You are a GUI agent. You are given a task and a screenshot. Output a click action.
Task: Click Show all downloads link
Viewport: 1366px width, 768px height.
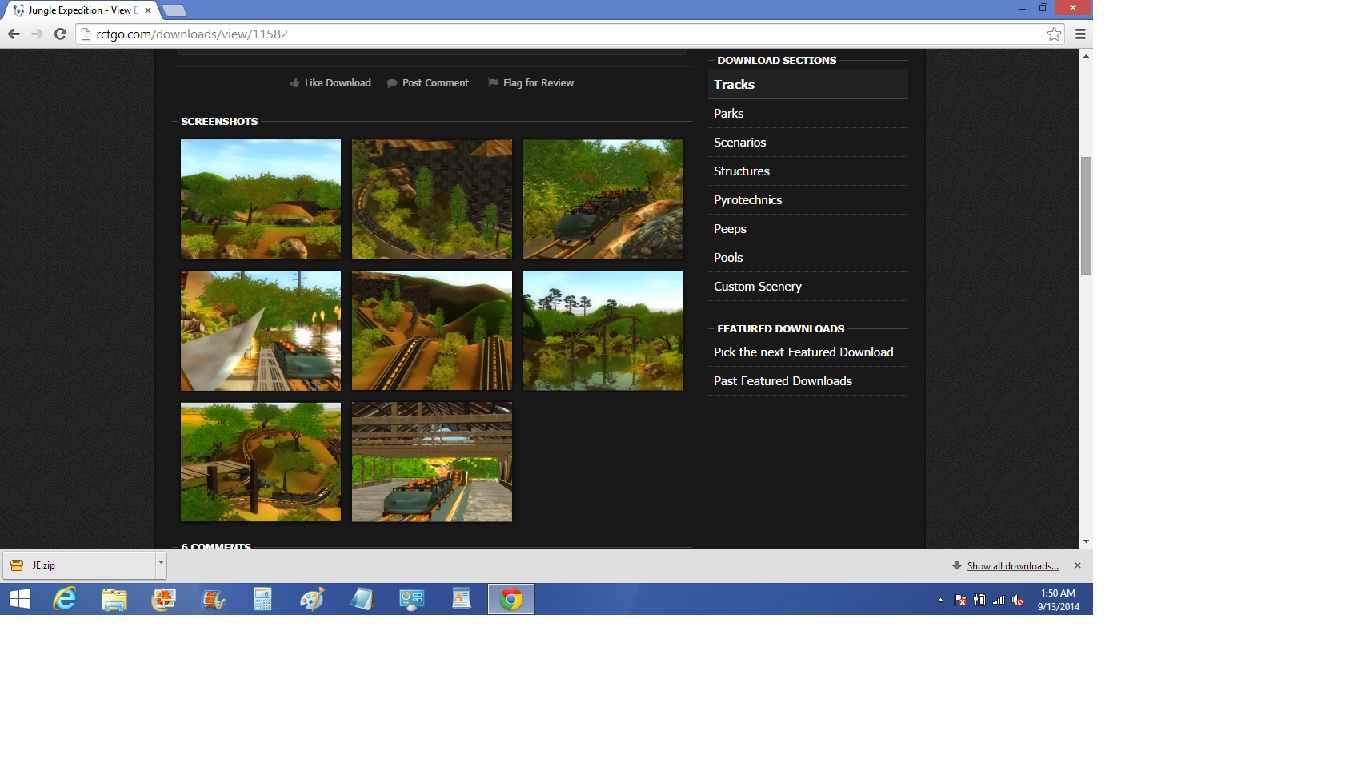tap(1012, 566)
